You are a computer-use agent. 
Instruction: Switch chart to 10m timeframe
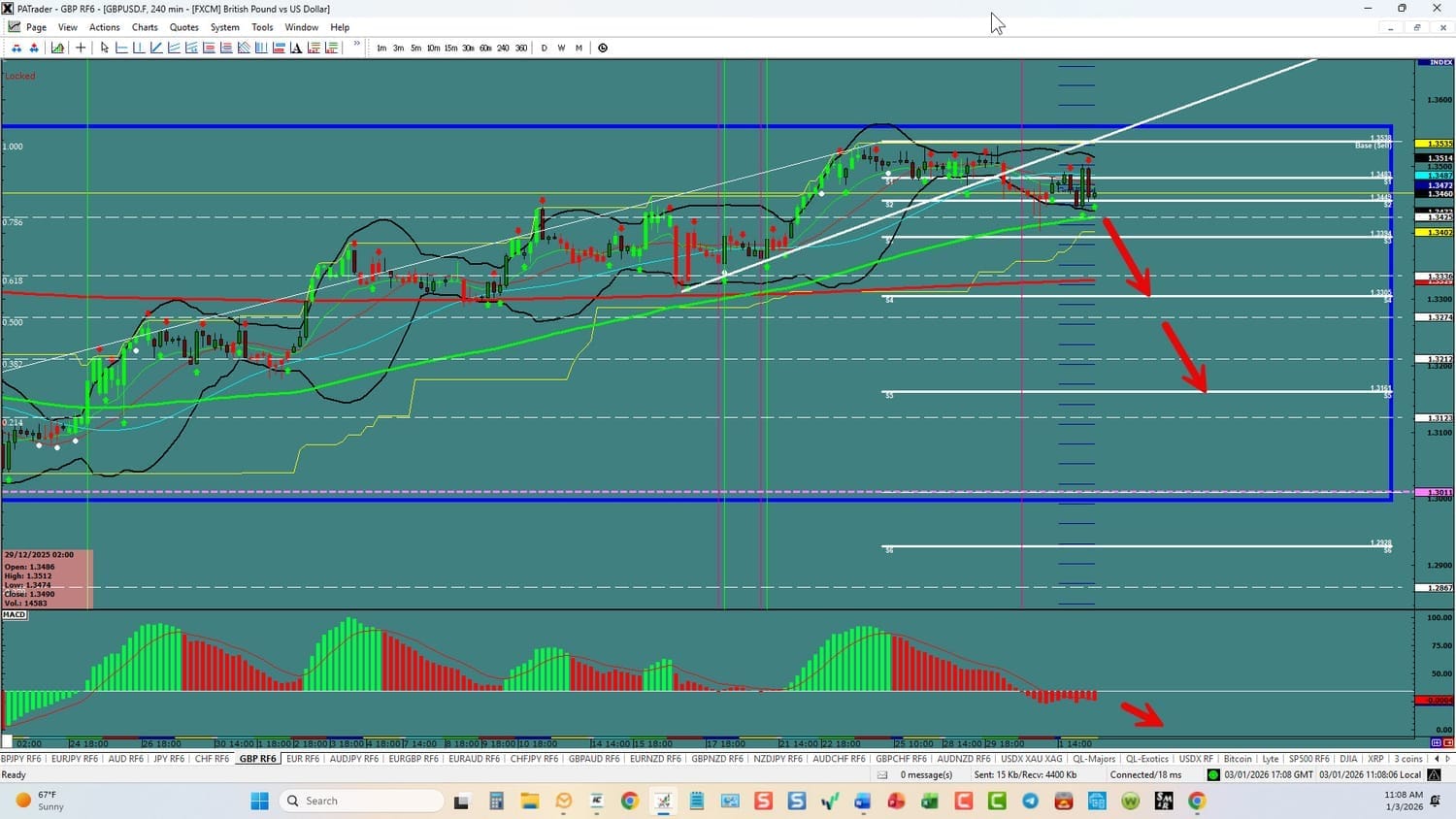click(433, 48)
